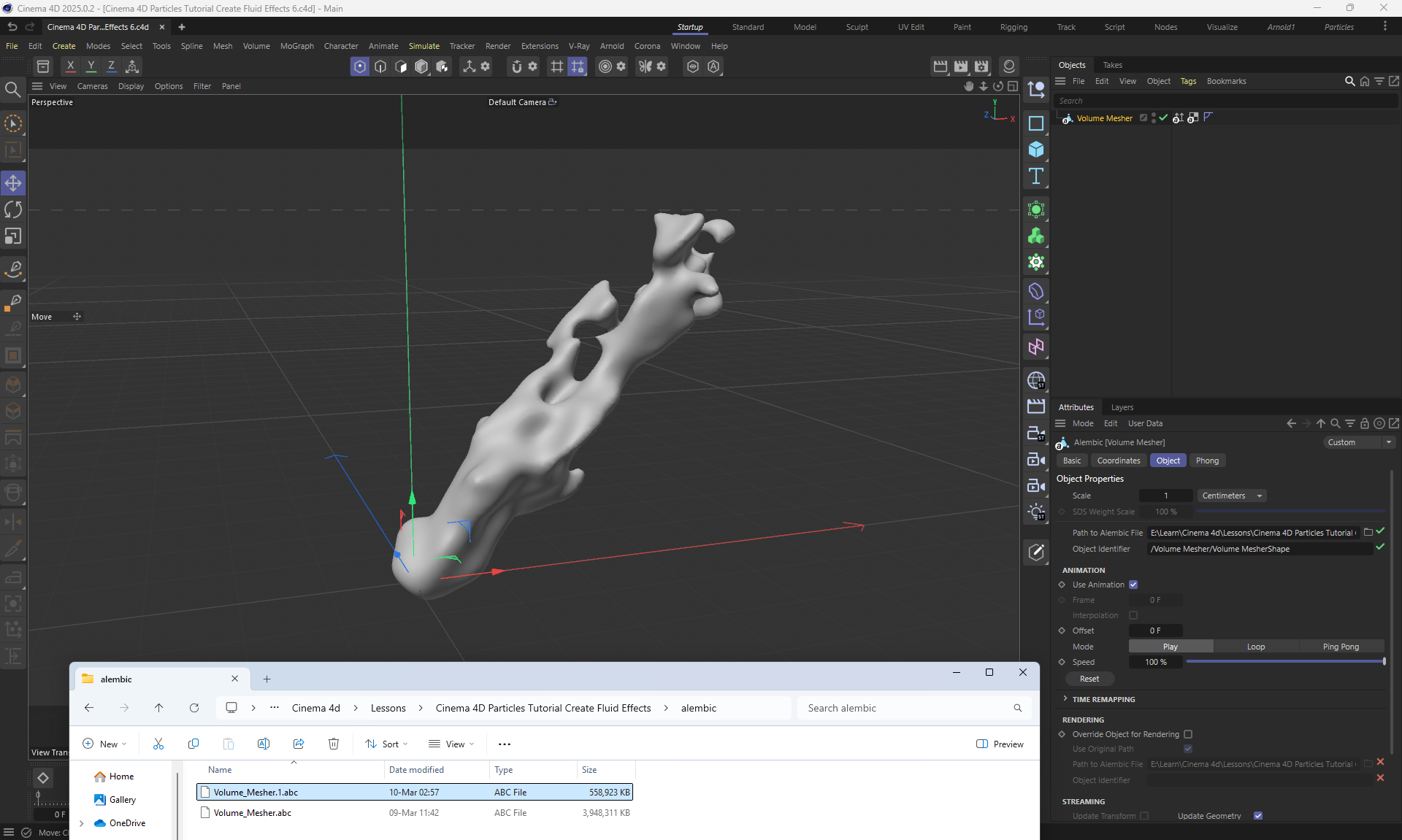This screenshot has height=840, width=1402.
Task: Click the Cut icon in File Explorer
Action: coord(158,744)
